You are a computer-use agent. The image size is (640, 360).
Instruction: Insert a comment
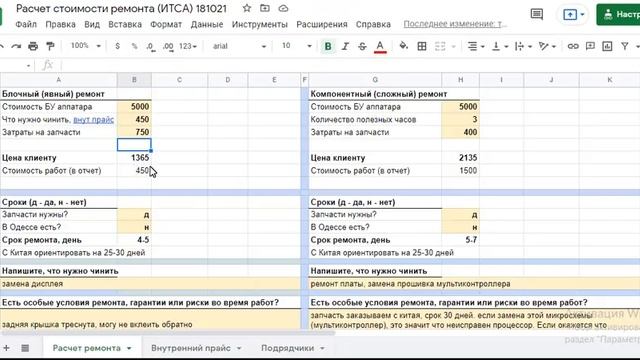tap(590, 46)
